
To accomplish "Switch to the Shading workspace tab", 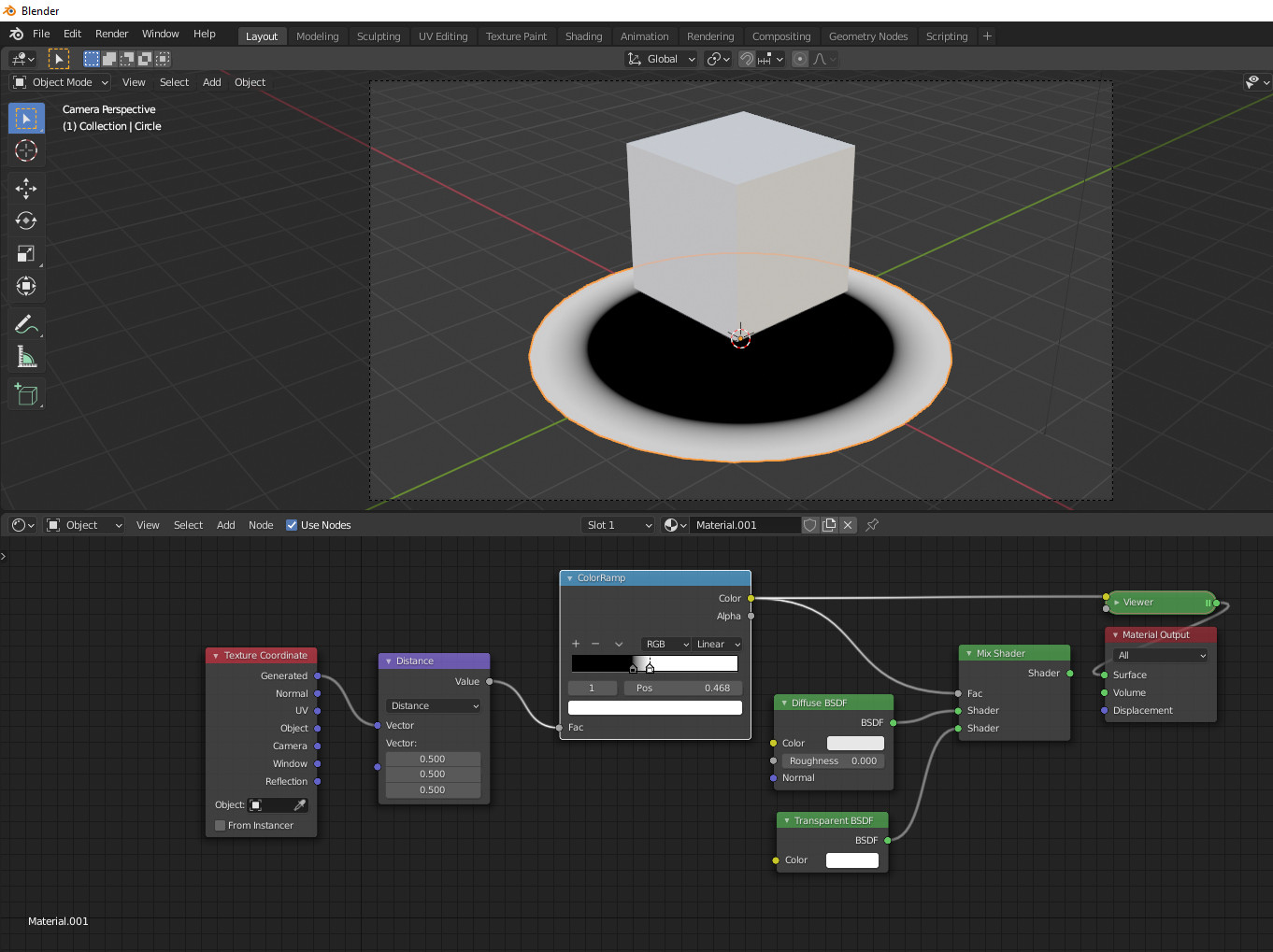I will [583, 36].
